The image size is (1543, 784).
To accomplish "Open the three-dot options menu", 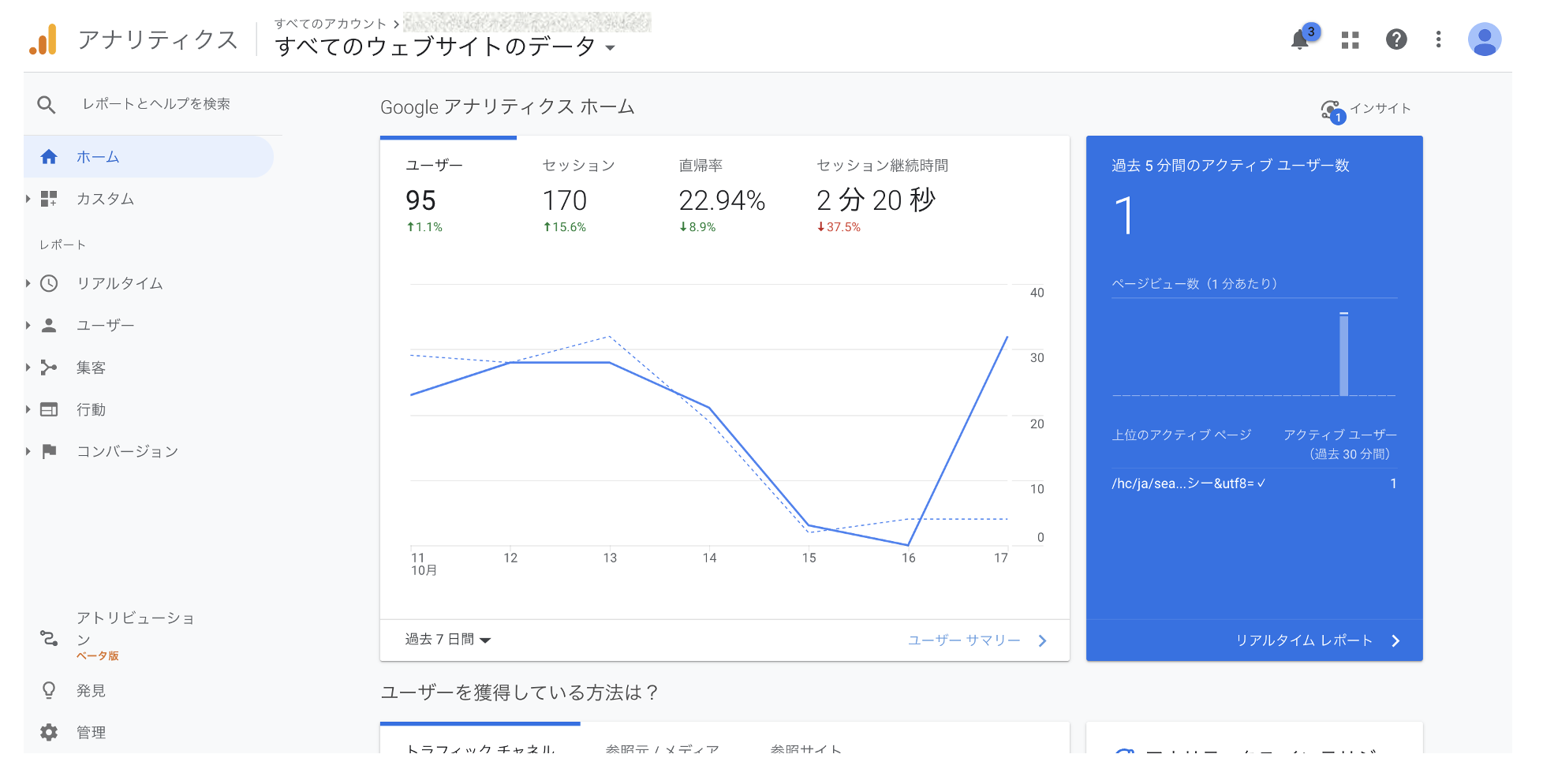I will click(1438, 39).
